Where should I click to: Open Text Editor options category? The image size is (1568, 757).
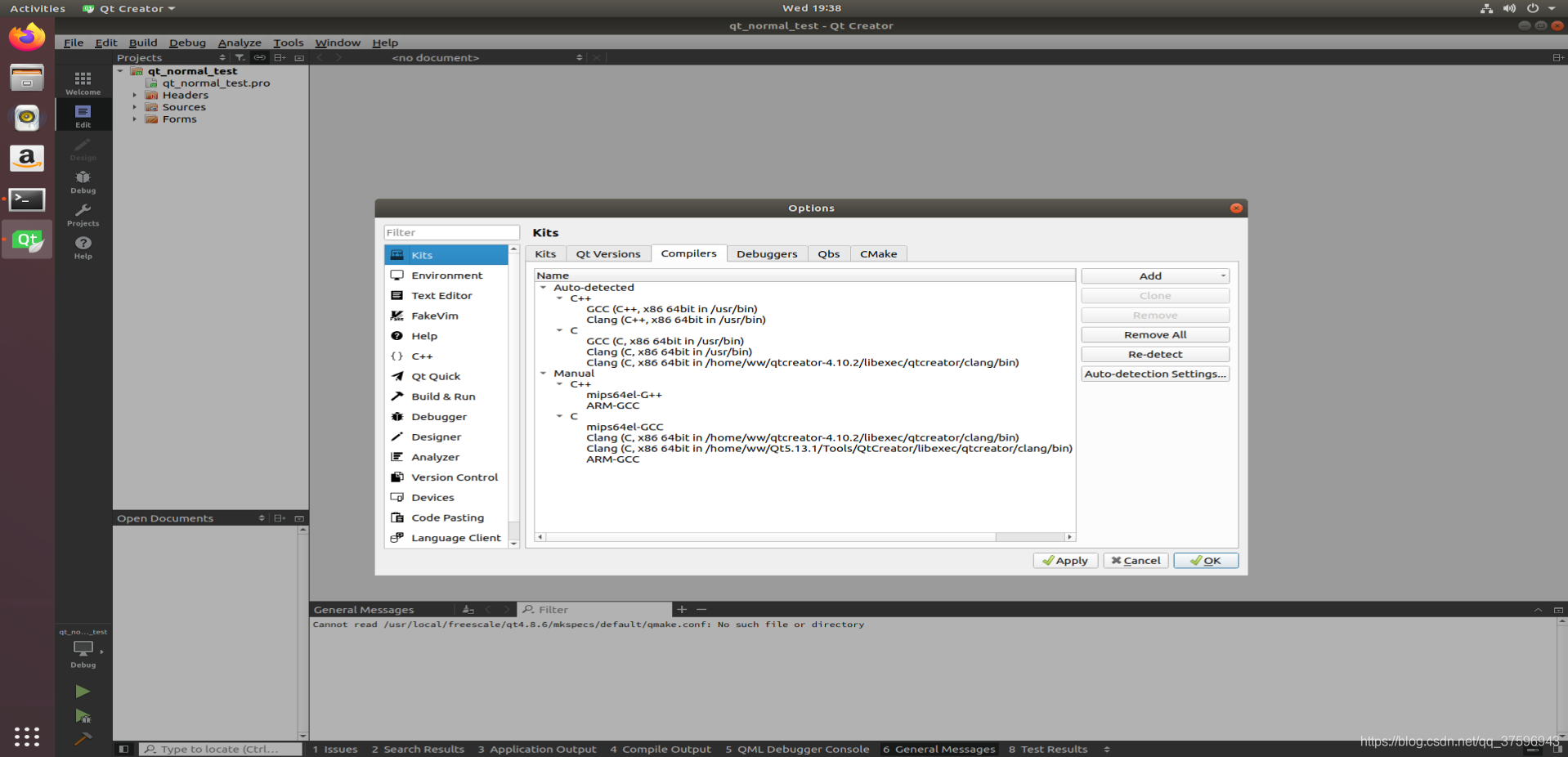(446, 295)
